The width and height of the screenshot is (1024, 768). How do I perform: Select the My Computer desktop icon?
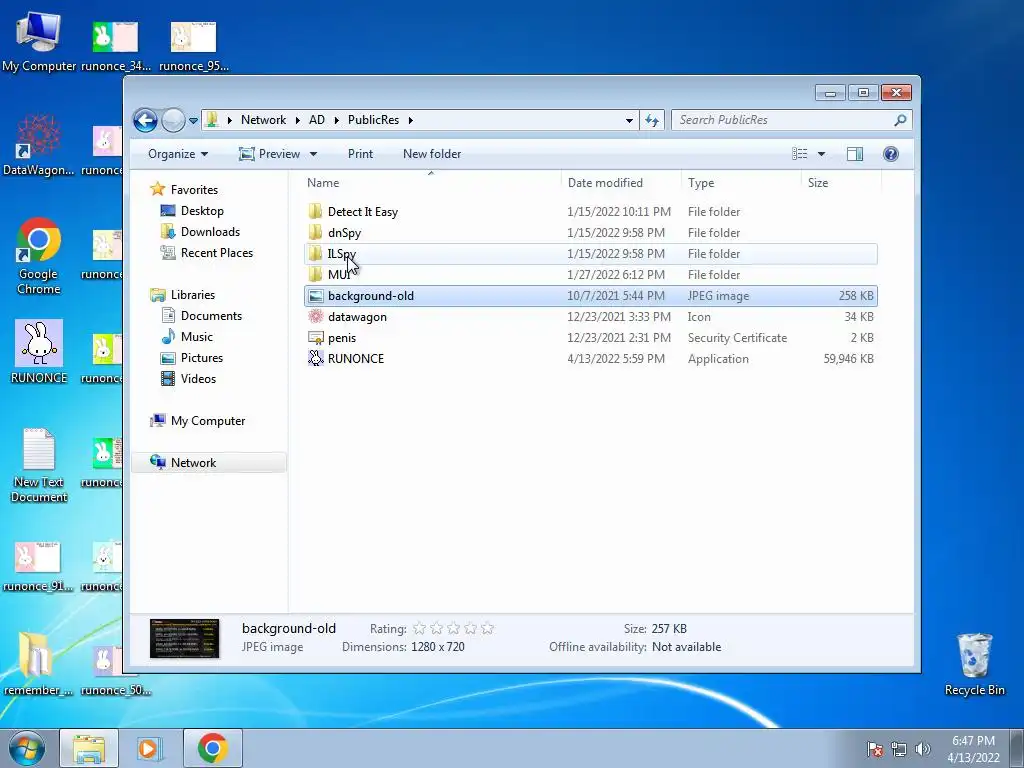pos(39,40)
